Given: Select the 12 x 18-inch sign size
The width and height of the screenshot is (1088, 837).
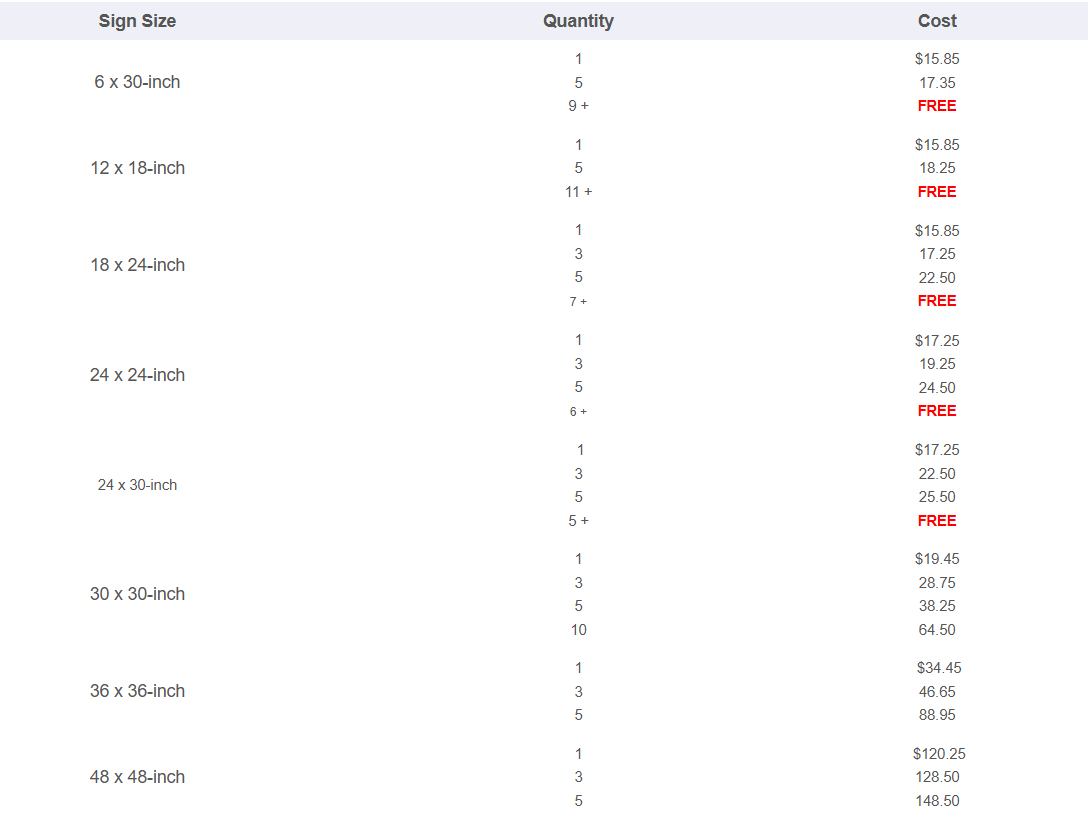Looking at the screenshot, I should click(x=137, y=168).
